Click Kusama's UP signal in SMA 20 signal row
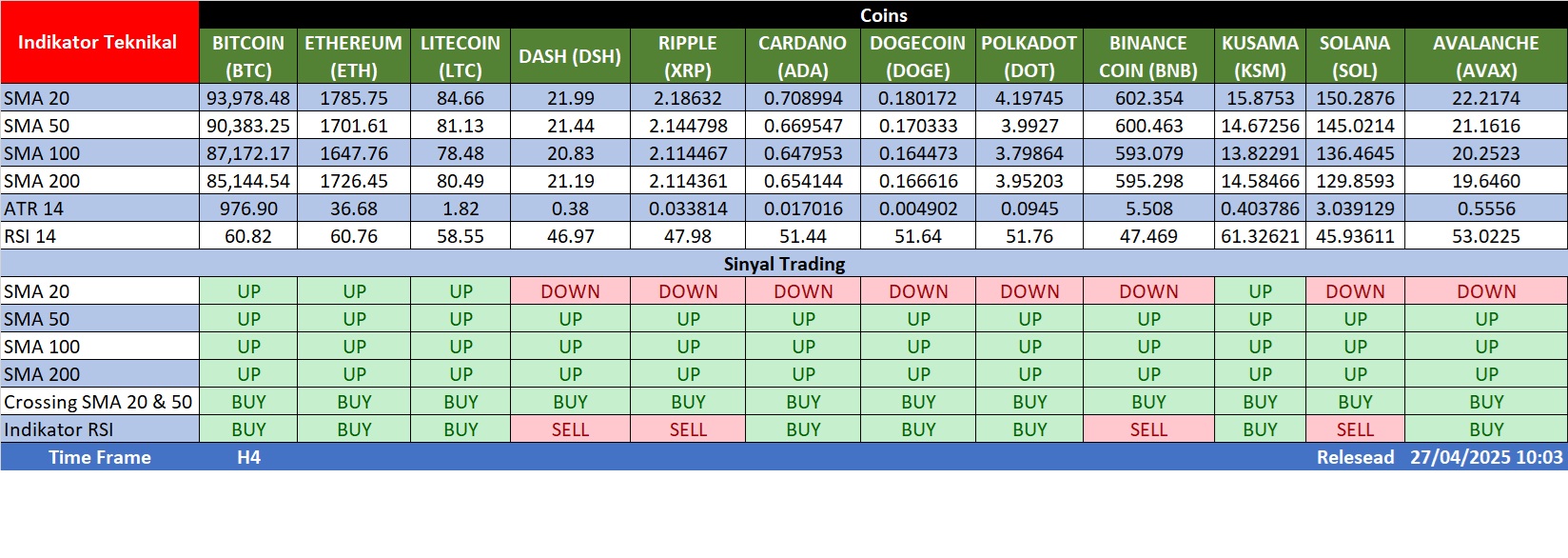The height and width of the screenshot is (558, 1568). pos(1260,291)
